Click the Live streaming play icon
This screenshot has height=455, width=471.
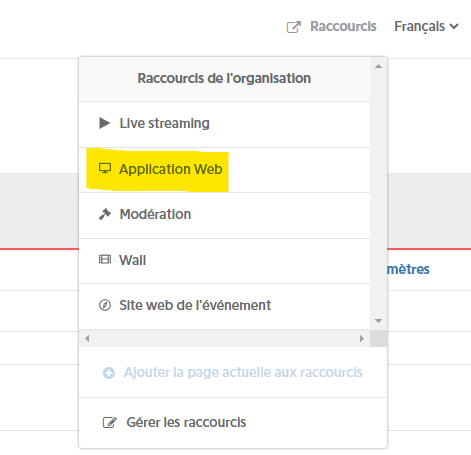[x=104, y=123]
